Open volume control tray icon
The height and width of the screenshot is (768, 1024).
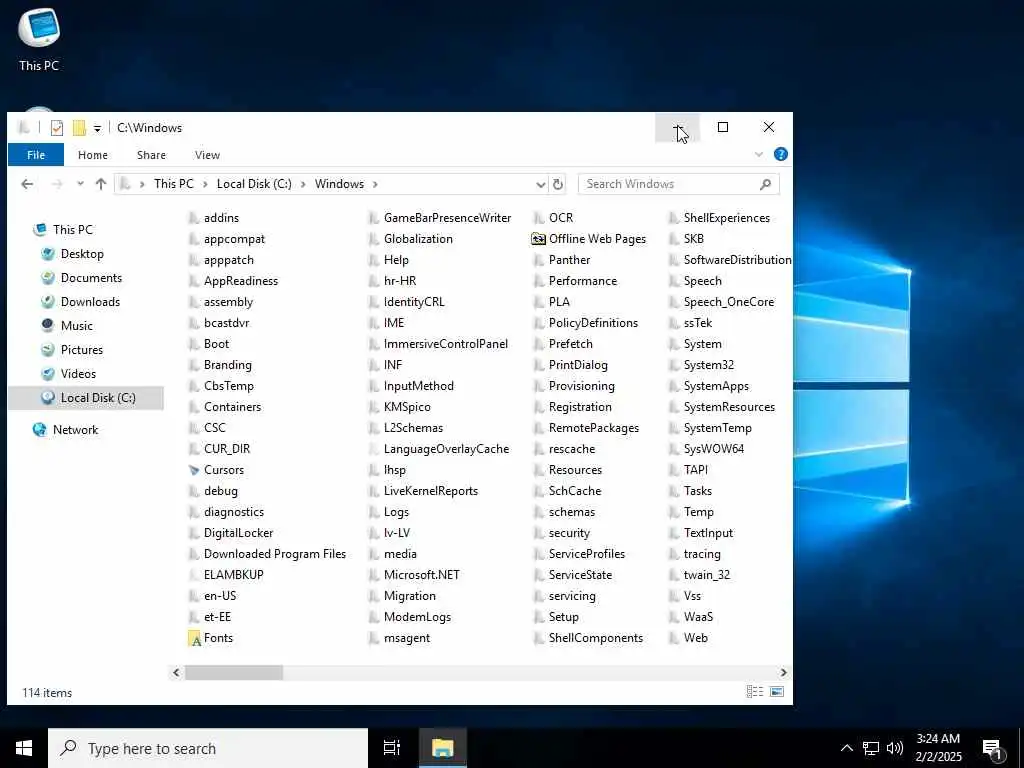(895, 748)
